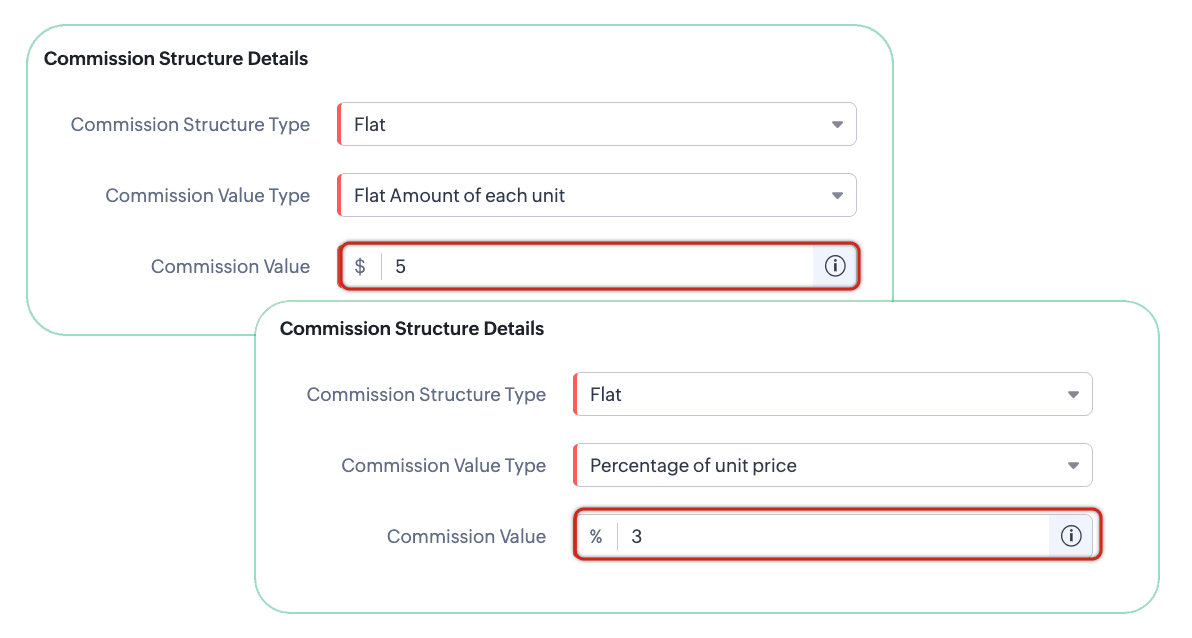Click the commission value field containing 3

(x=836, y=536)
